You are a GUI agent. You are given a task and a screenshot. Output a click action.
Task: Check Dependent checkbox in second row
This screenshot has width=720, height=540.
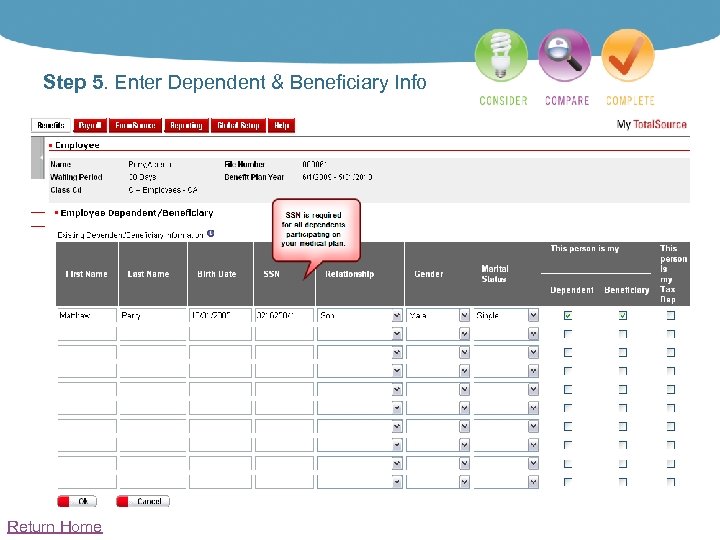(x=568, y=334)
